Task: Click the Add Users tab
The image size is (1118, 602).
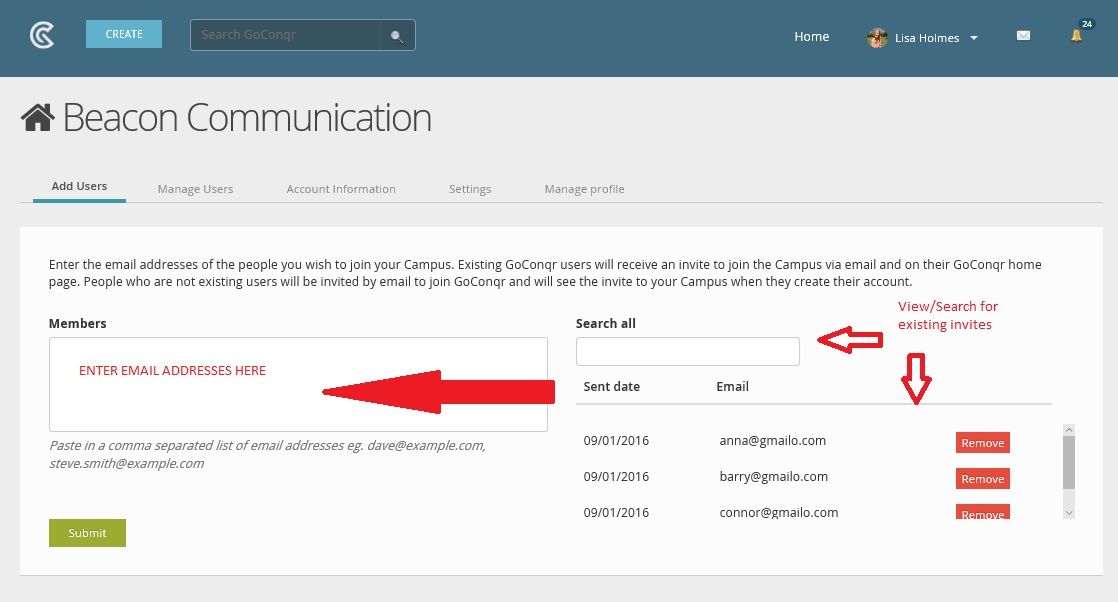Action: (79, 186)
